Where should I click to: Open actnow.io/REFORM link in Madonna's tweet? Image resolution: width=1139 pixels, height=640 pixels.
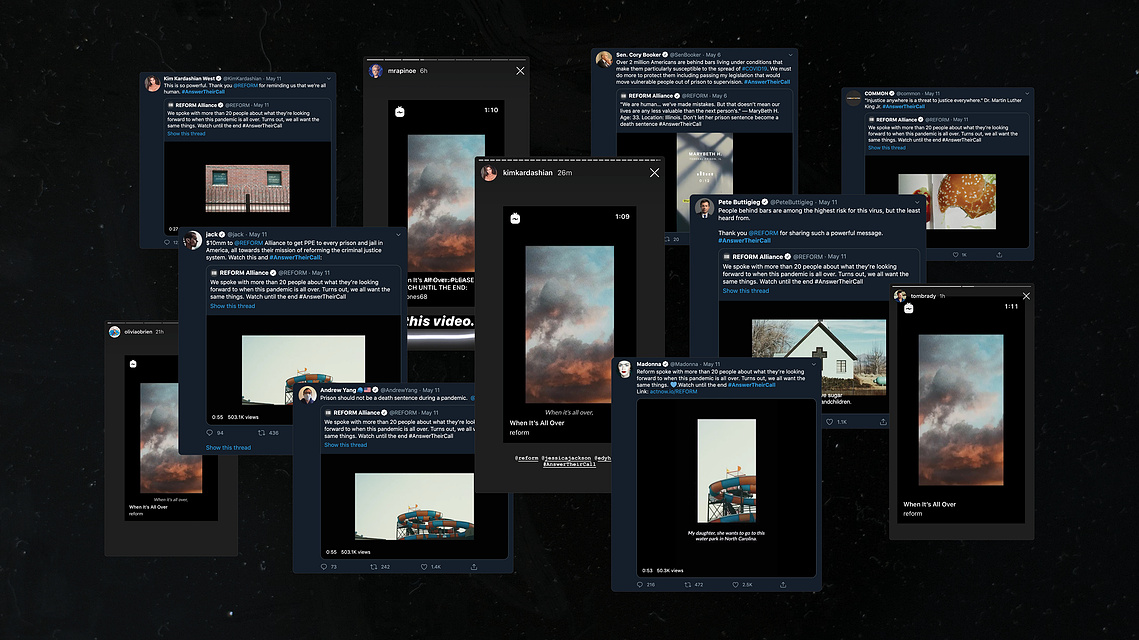(673, 392)
